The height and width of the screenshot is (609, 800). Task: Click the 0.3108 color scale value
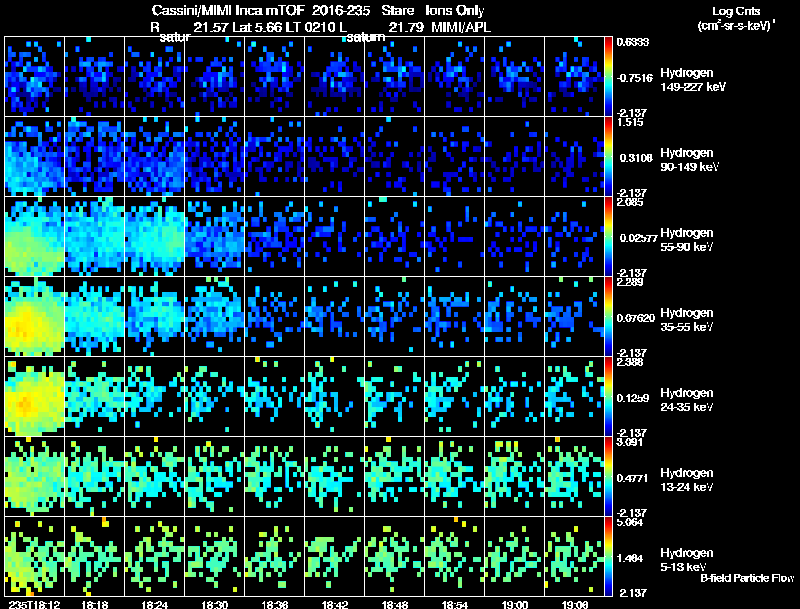(x=636, y=158)
